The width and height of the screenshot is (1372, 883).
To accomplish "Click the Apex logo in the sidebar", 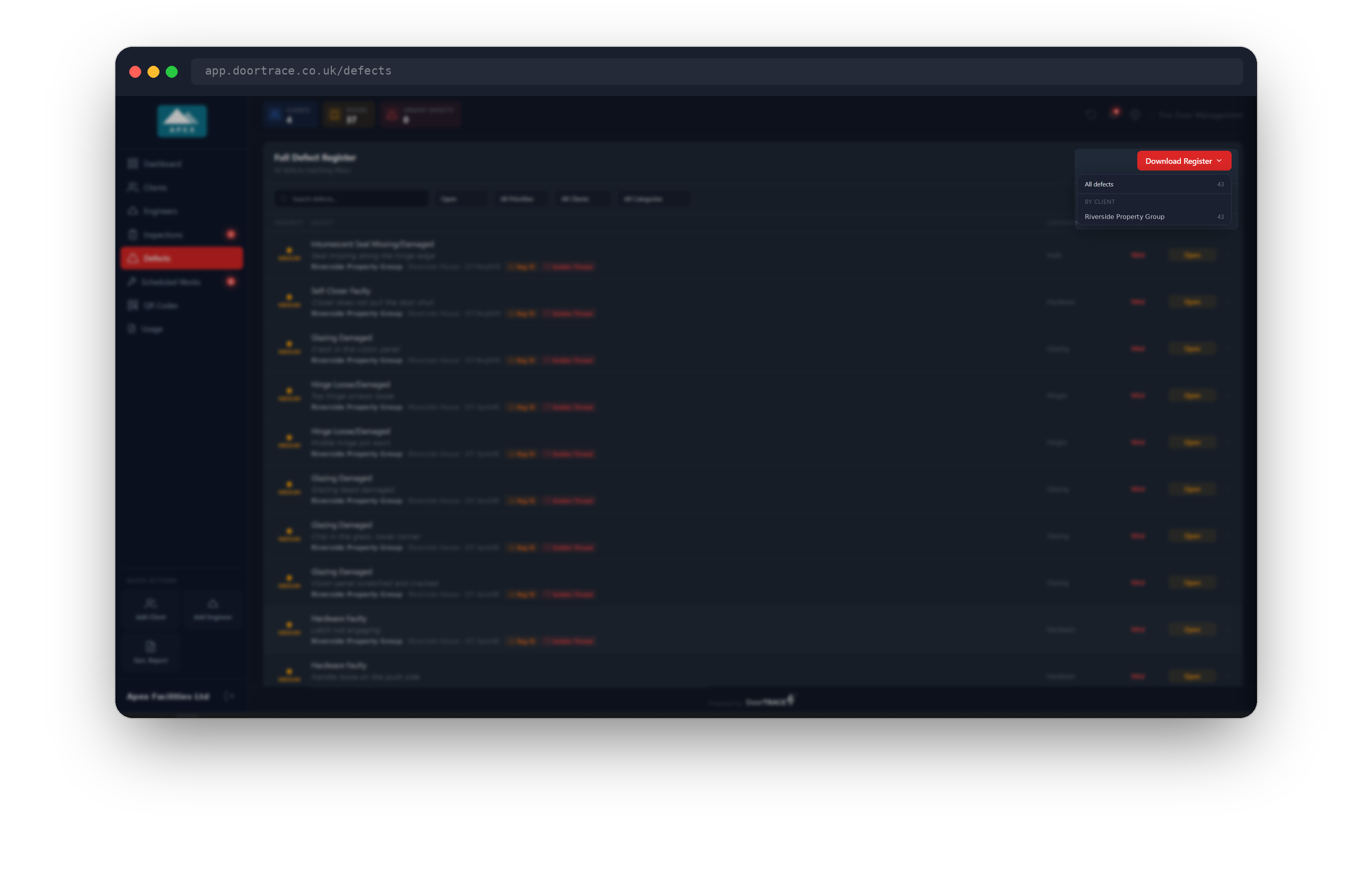I will pos(182,121).
